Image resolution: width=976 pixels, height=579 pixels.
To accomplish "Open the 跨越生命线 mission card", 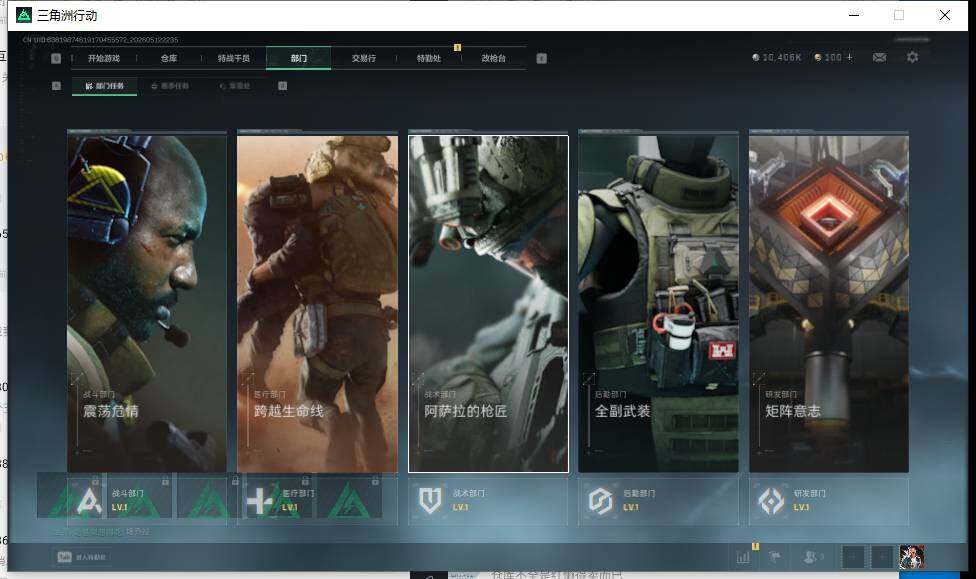I will click(317, 304).
